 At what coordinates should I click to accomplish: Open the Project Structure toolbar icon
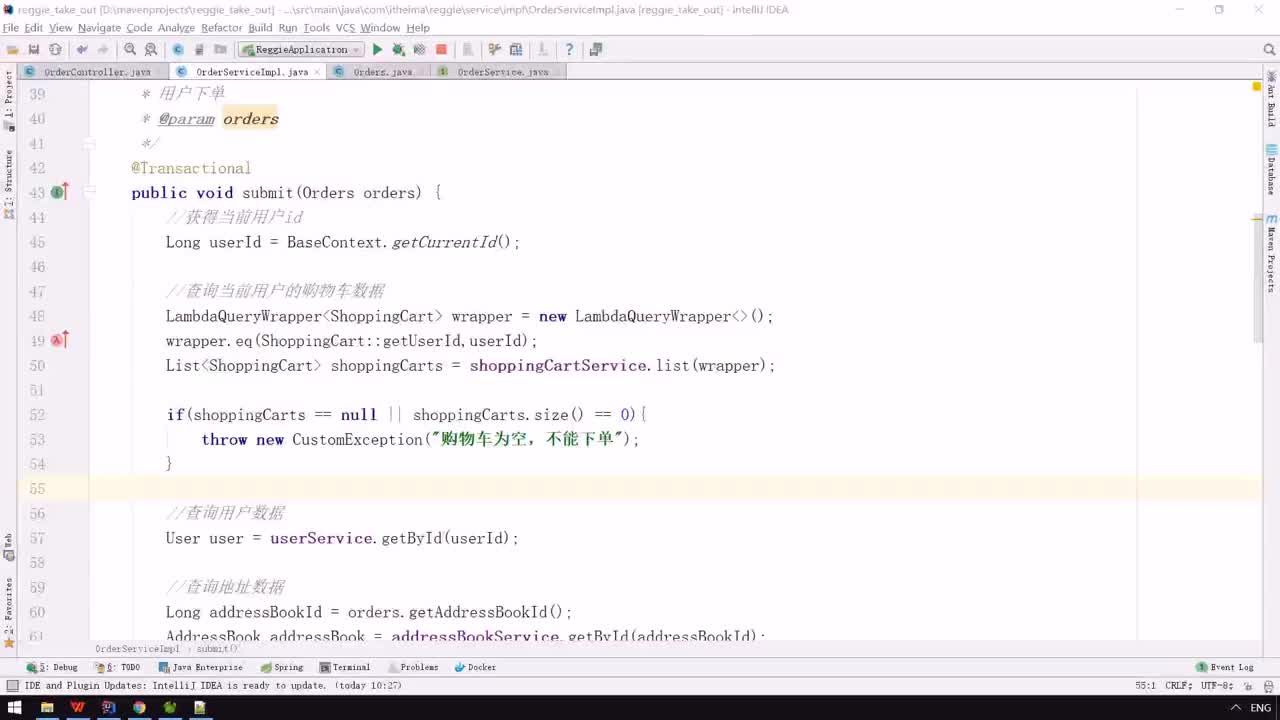(x=516, y=49)
